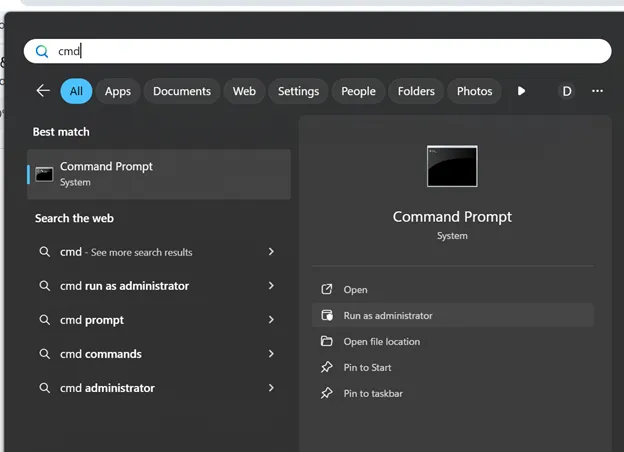
Task: Expand the 'cmd prompt' suggestion arrow
Action: 271,320
